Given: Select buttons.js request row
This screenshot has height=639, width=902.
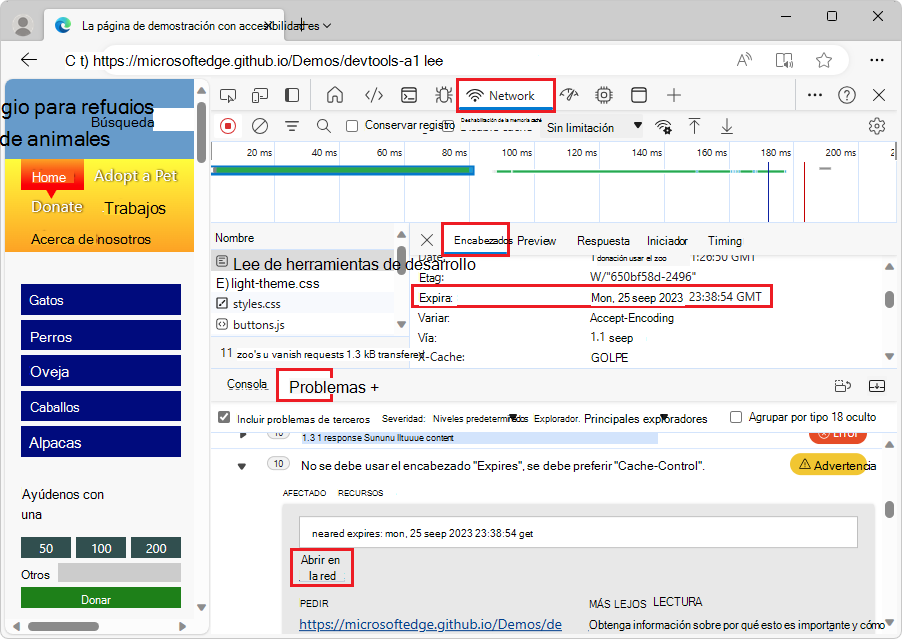Looking at the screenshot, I should [x=303, y=324].
